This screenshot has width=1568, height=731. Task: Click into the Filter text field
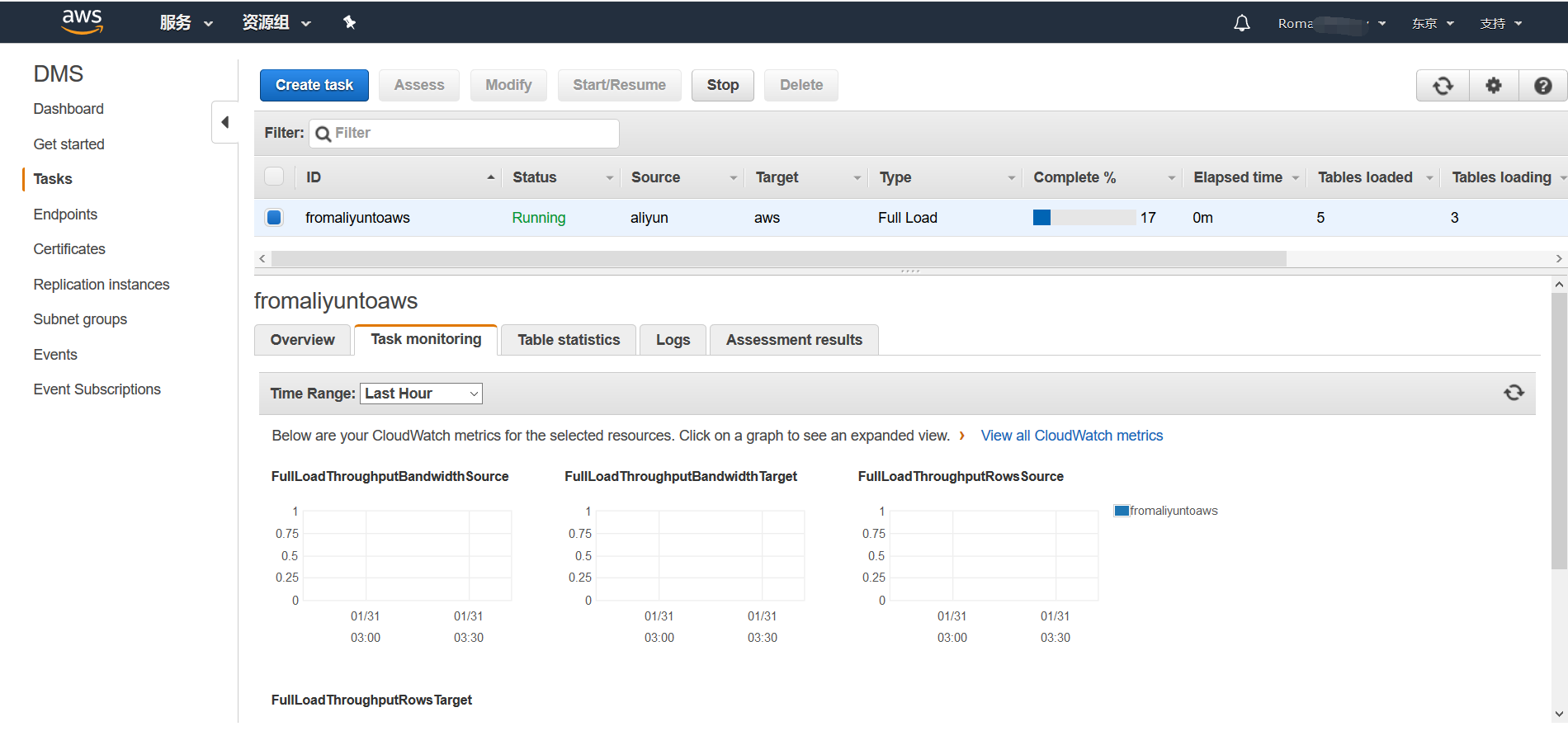pos(465,134)
